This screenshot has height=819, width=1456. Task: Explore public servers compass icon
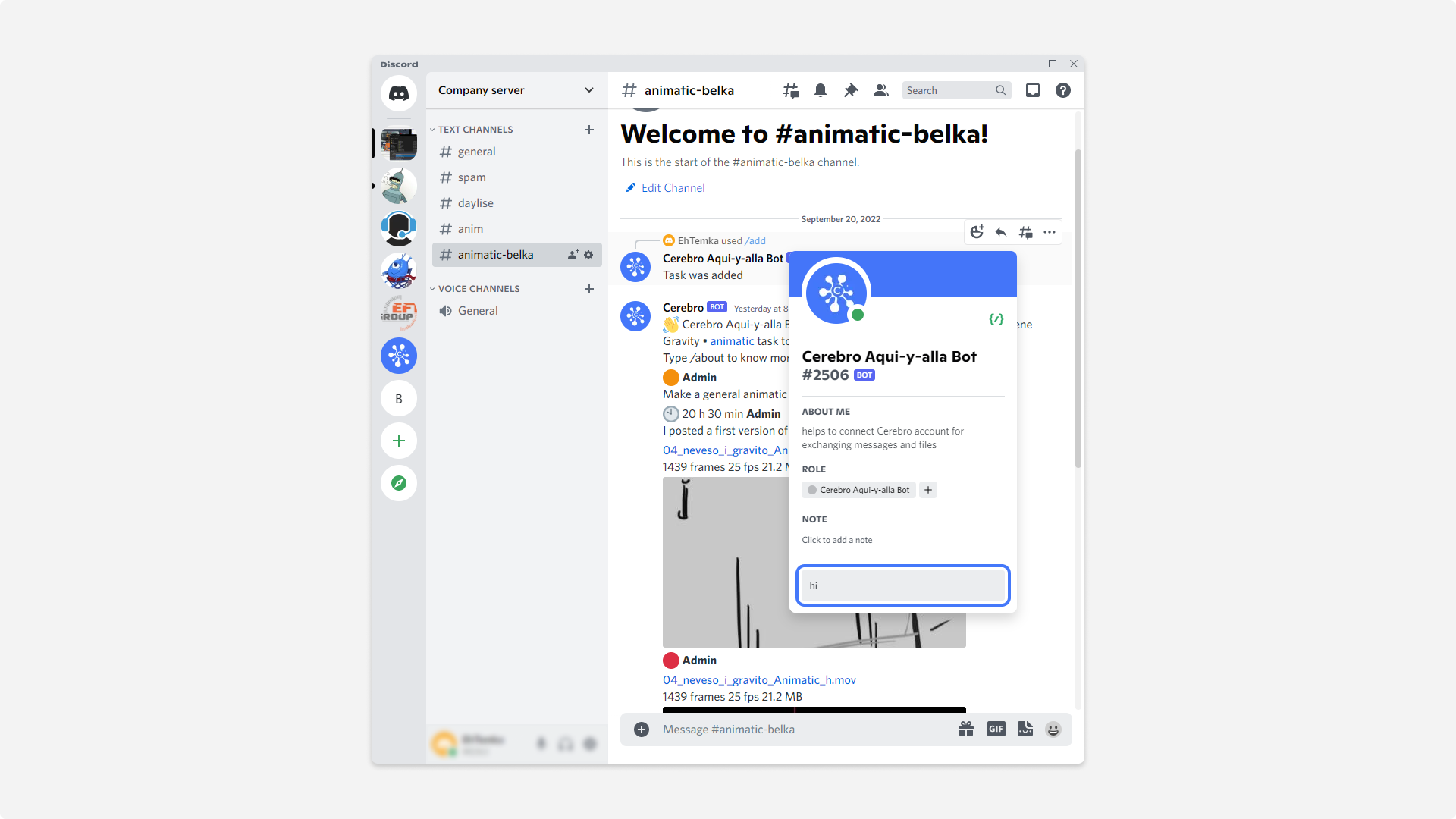pos(399,483)
